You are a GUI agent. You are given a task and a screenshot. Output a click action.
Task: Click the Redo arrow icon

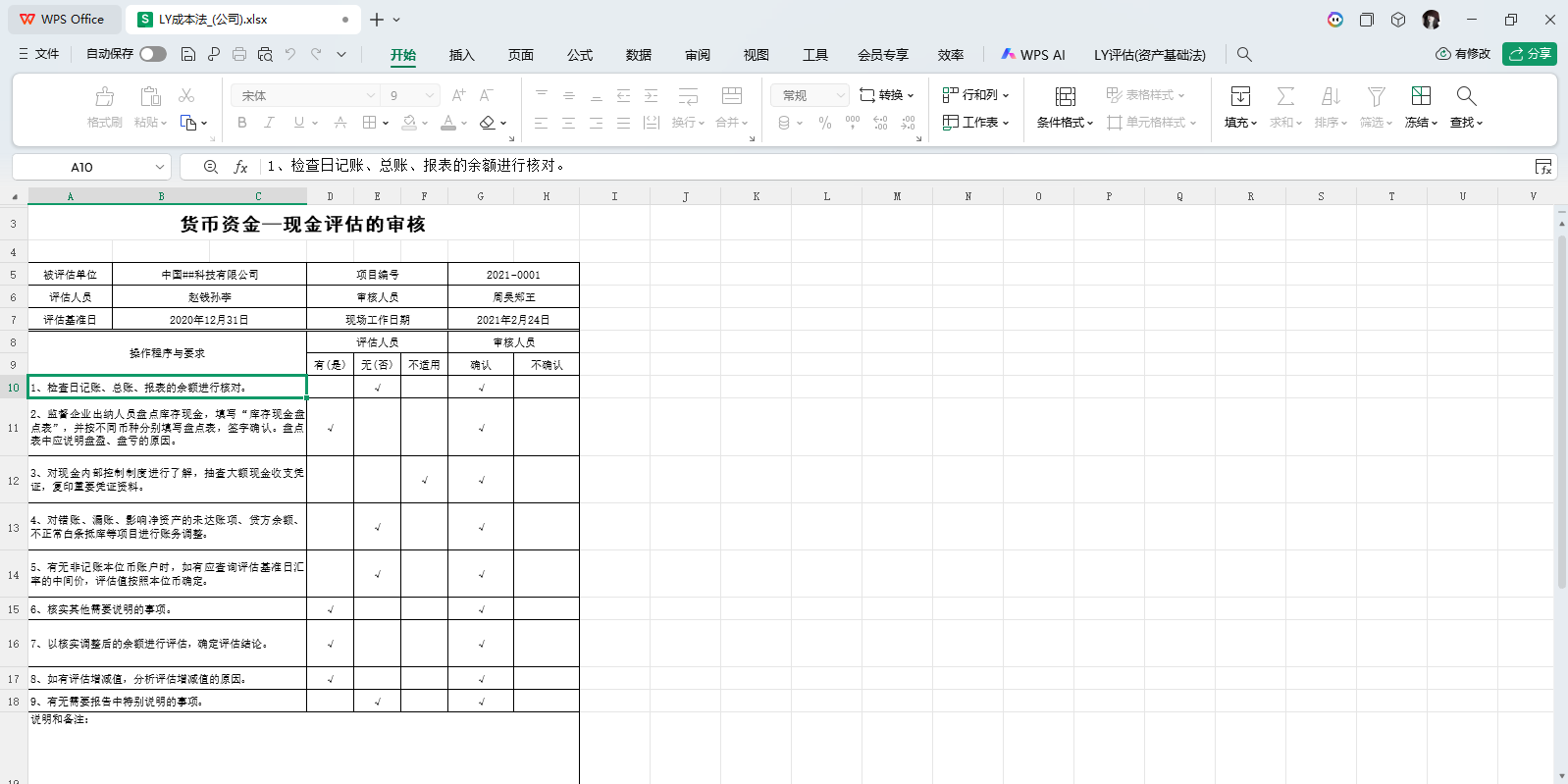point(316,54)
